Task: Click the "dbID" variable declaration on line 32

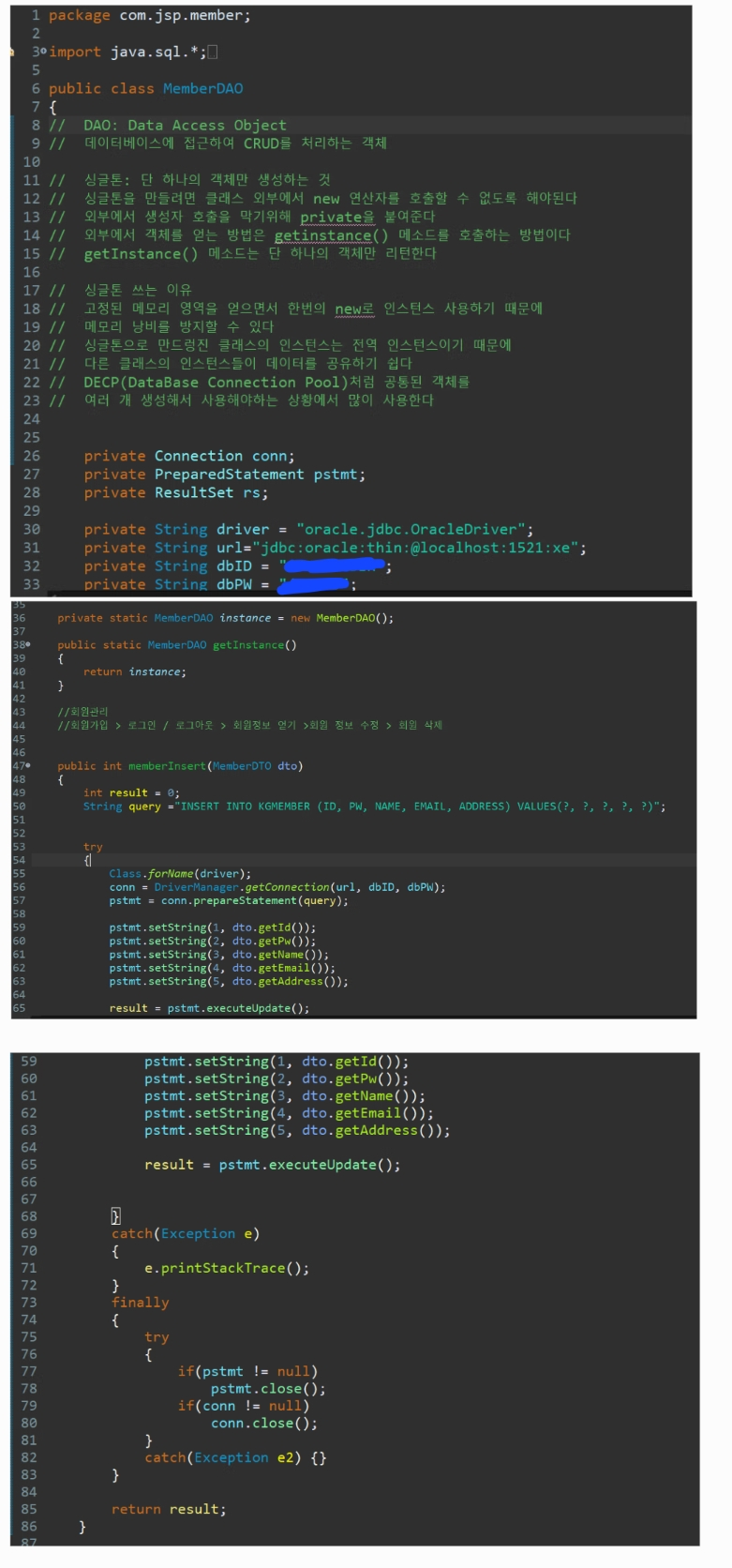Action: tap(234, 565)
